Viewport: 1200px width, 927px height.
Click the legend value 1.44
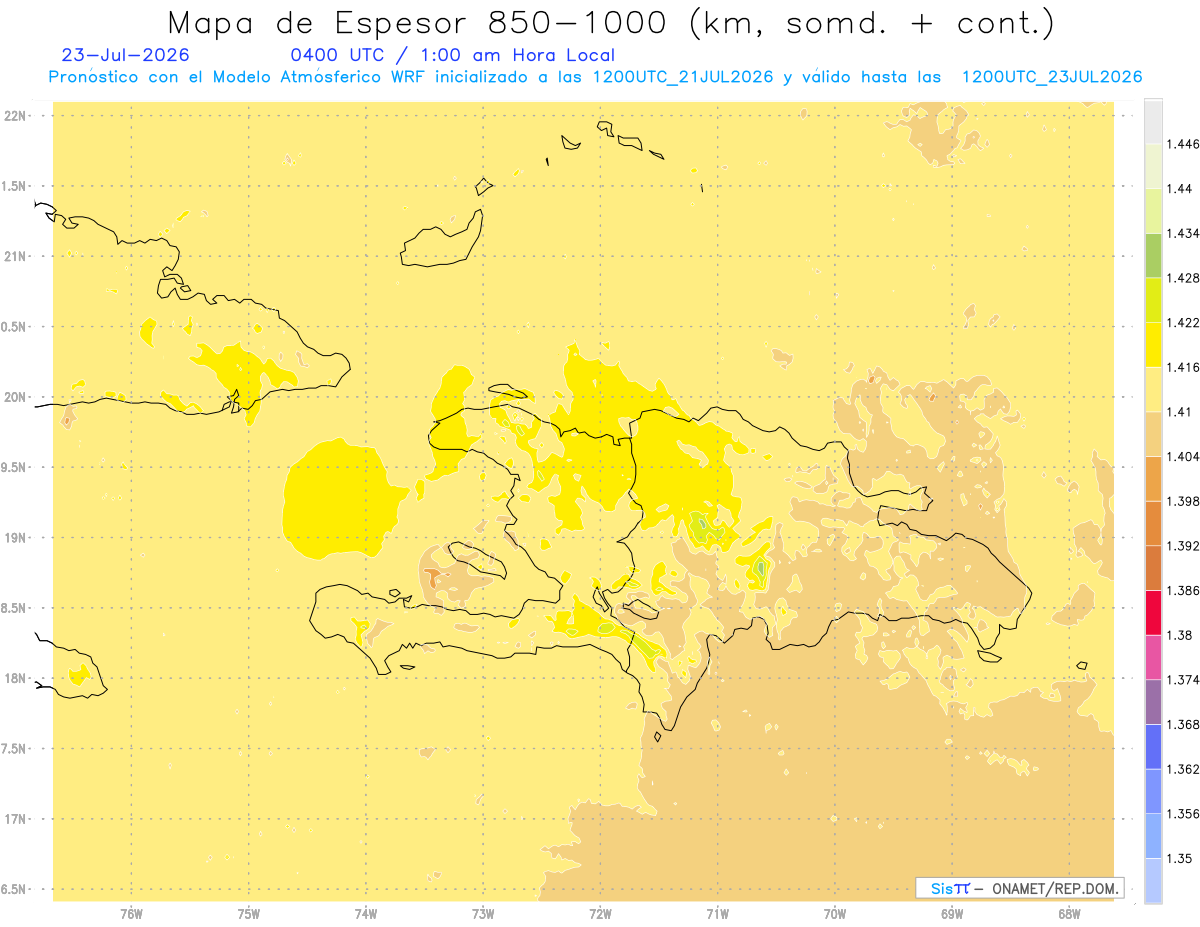click(x=1179, y=188)
